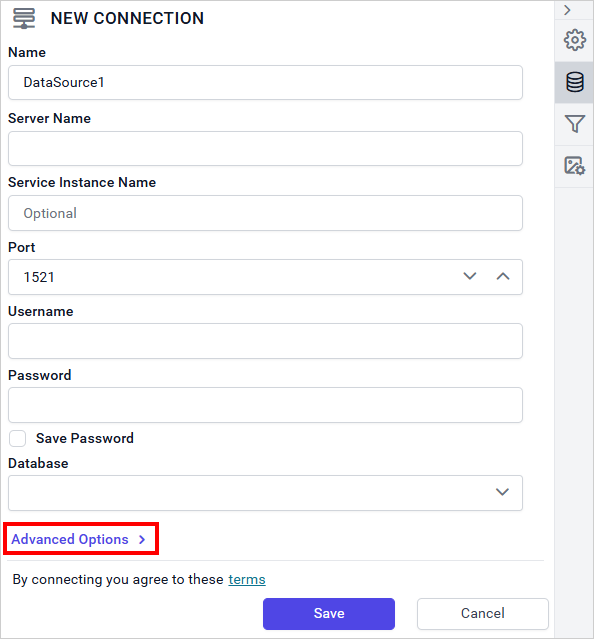
Task: Decrease the Port value with down arrow
Action: click(470, 276)
